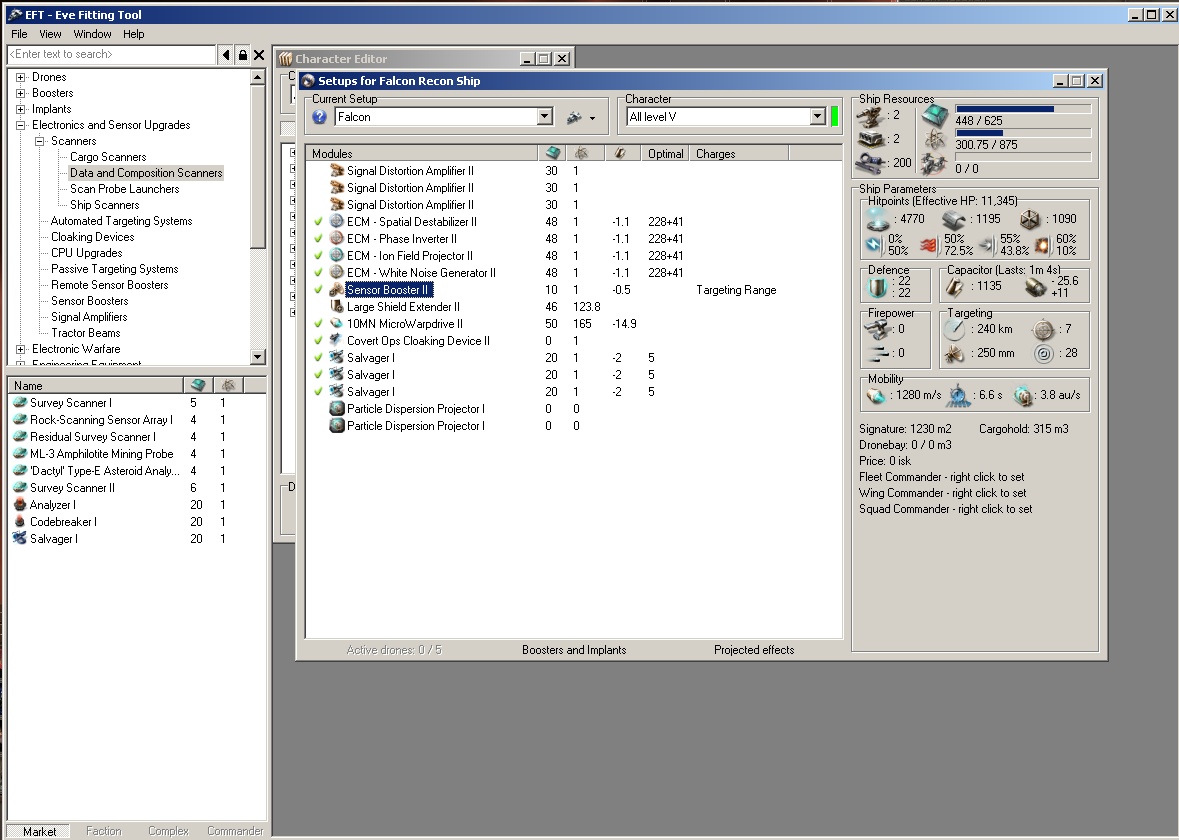Open the ship fitting actions icon menu
The image size is (1179, 840).
click(580, 118)
